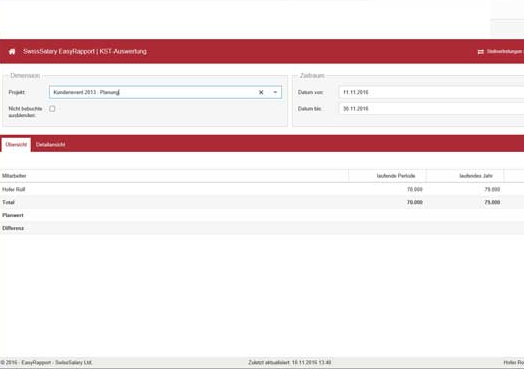Open the Projekt dropdown arrow
Image resolution: width=524 pixels, height=369 pixels.
pyautogui.click(x=275, y=92)
